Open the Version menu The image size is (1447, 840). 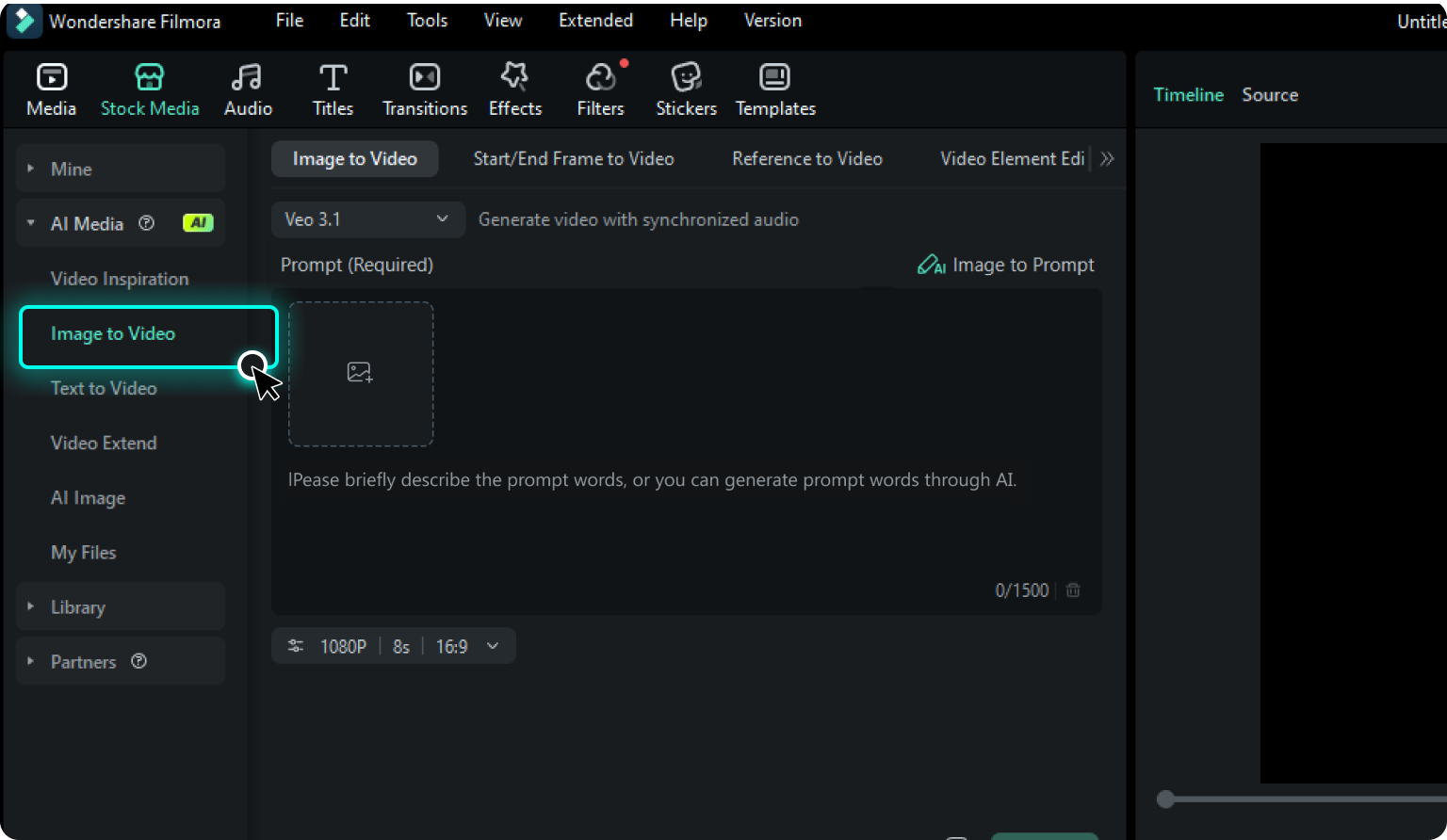click(x=772, y=21)
